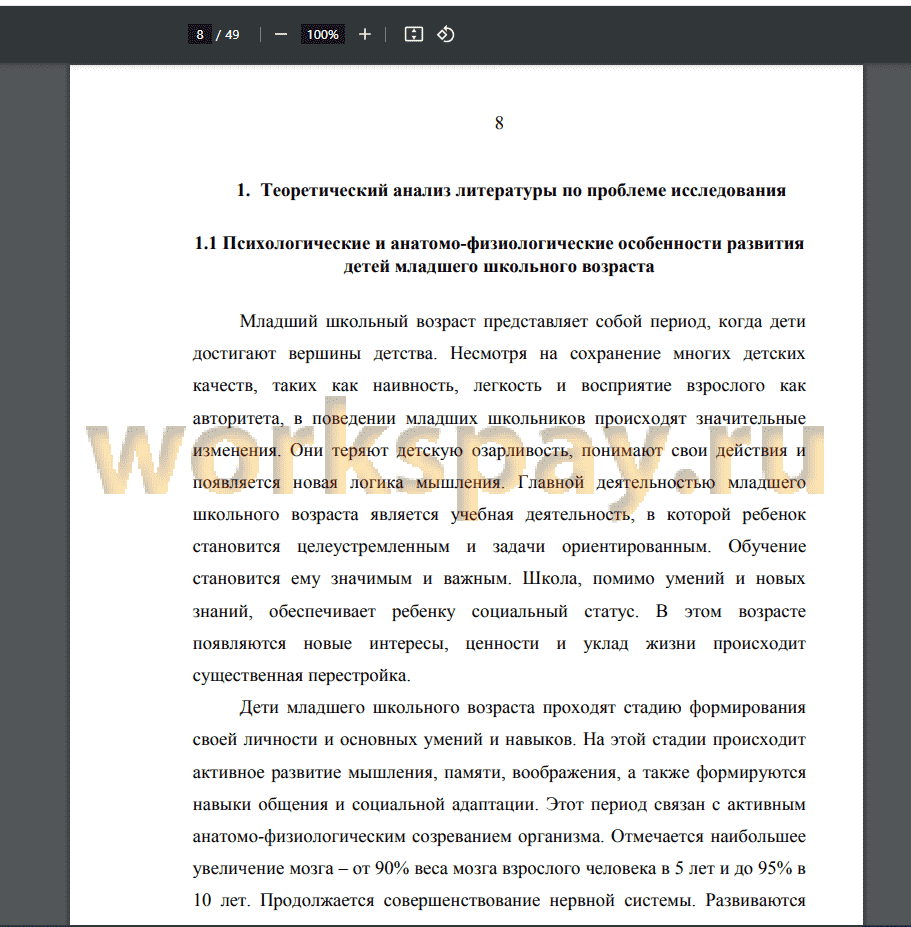Click the line starting "10 лет. Продолжается совершенствование"
Image resolution: width=911 pixels, height=927 pixels.
point(499,900)
